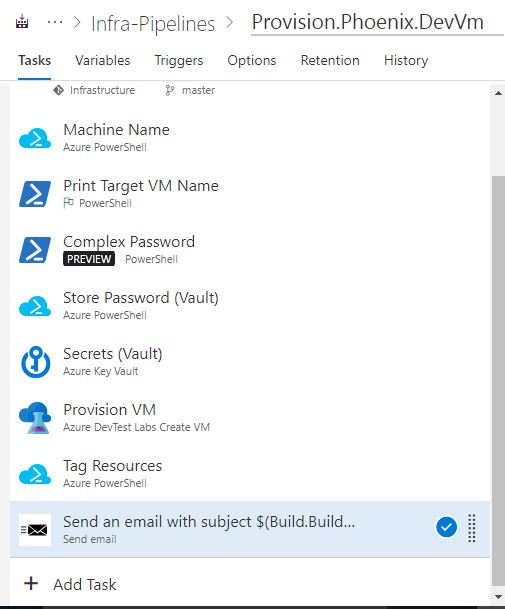
Task: Select the envelope icon of Send email task
Action: click(x=35, y=530)
